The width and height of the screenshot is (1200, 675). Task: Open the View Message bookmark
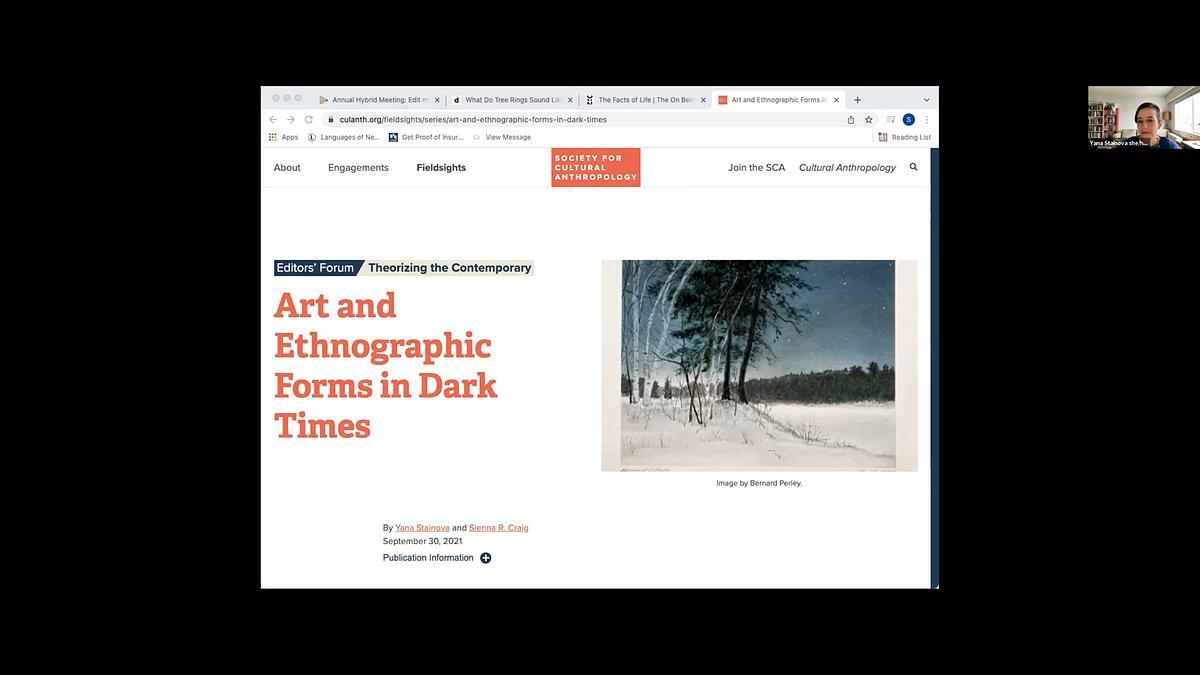[x=502, y=137]
